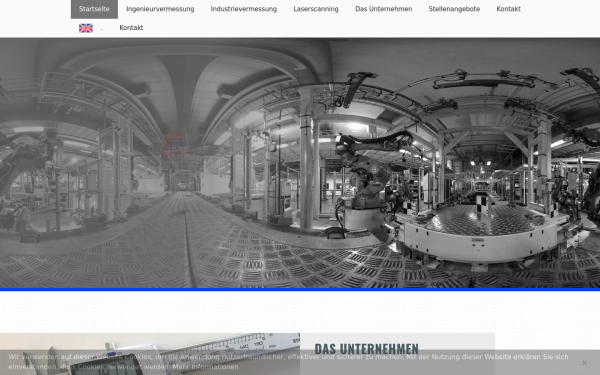The image size is (600, 375).
Task: Open the Das Unternehmen menu item
Action: (383, 9)
